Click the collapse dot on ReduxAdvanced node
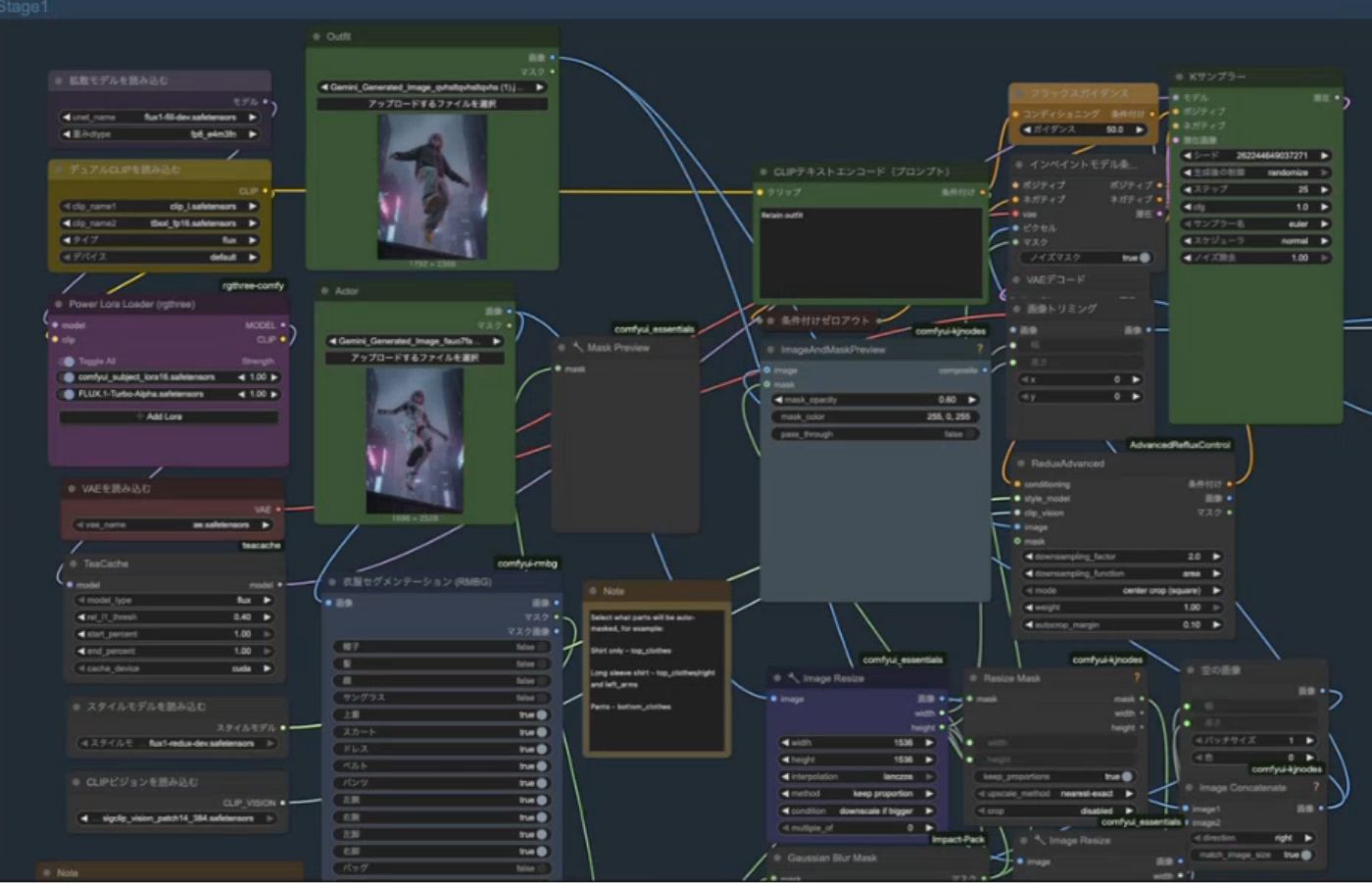This screenshot has height=883, width=1372. 1021,464
